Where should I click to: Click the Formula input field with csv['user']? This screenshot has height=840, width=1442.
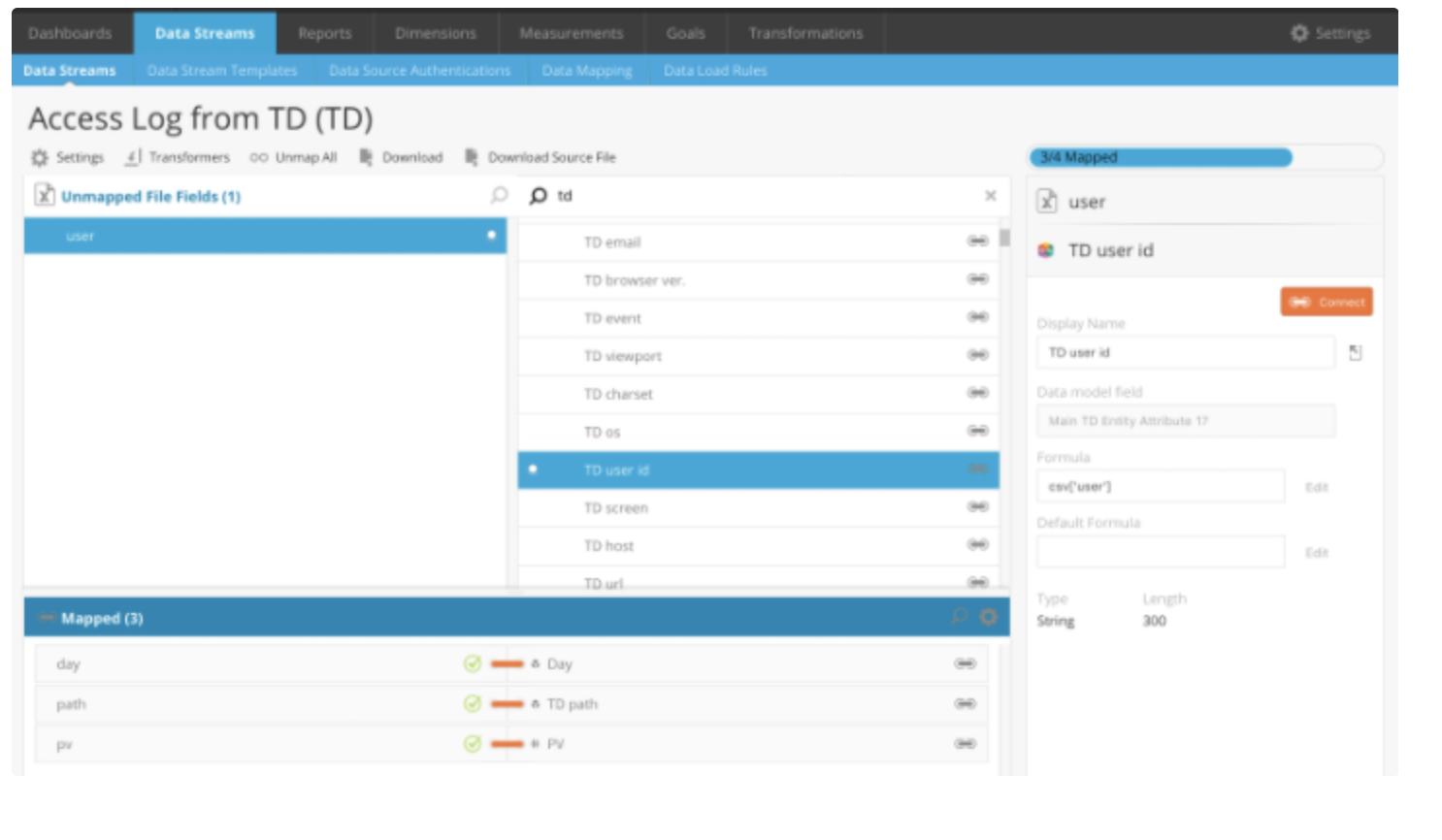pos(1160,487)
